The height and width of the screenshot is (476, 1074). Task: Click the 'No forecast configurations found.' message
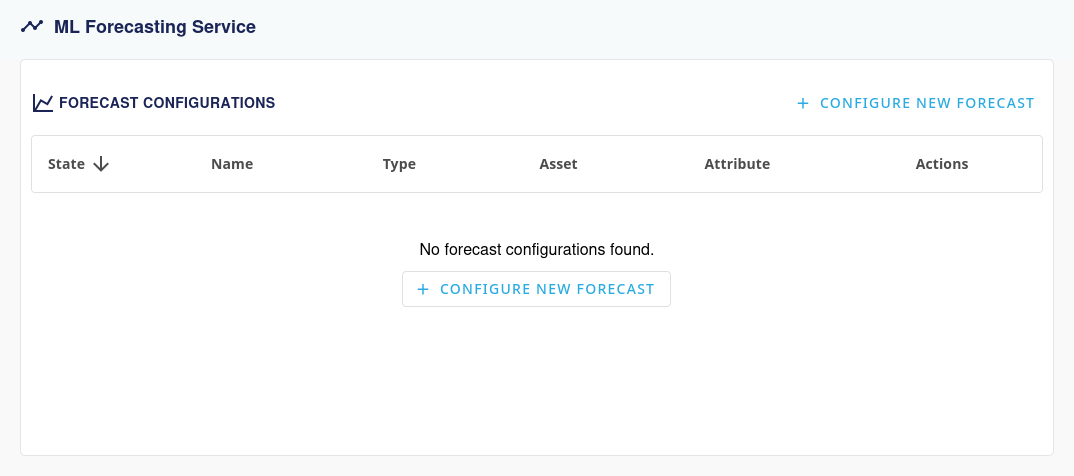pos(536,248)
